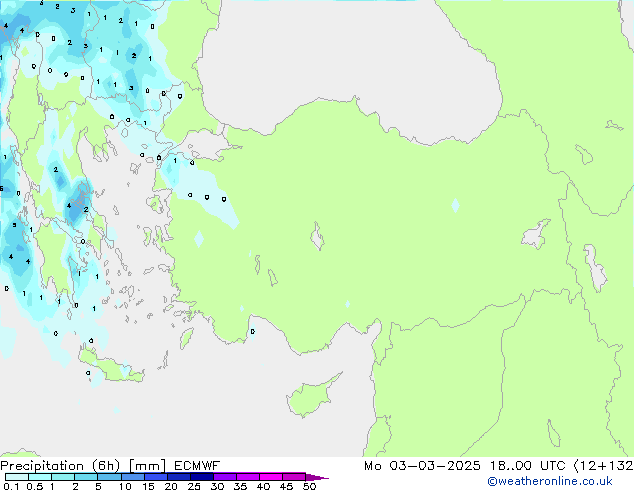Click the '50' legend scale label
634x490 pixels.
(310, 486)
